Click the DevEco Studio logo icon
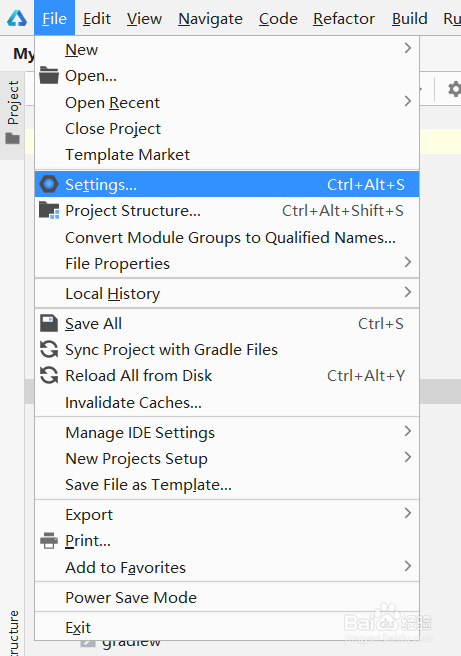461x656 pixels. click(17, 18)
